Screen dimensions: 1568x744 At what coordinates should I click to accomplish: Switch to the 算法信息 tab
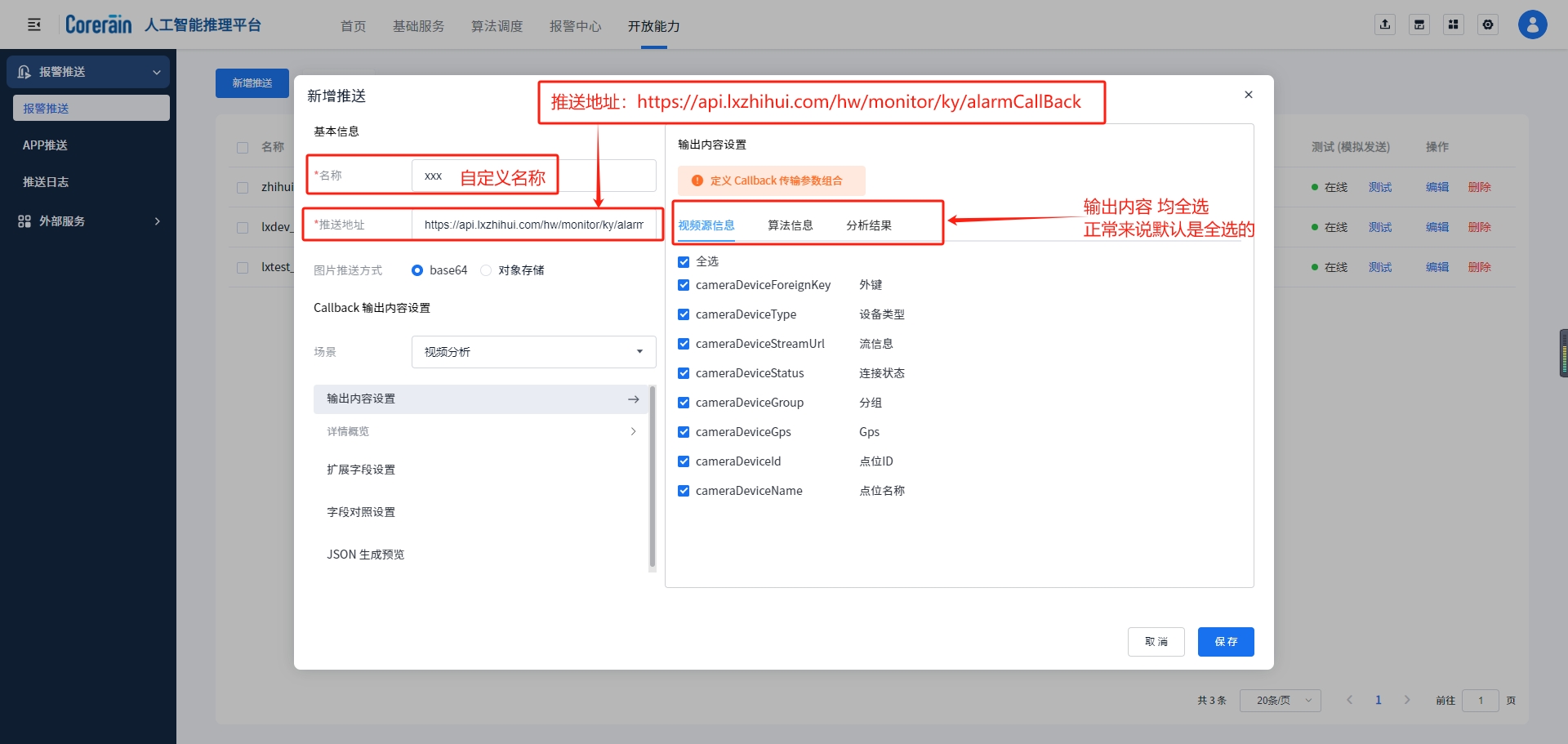click(x=790, y=225)
